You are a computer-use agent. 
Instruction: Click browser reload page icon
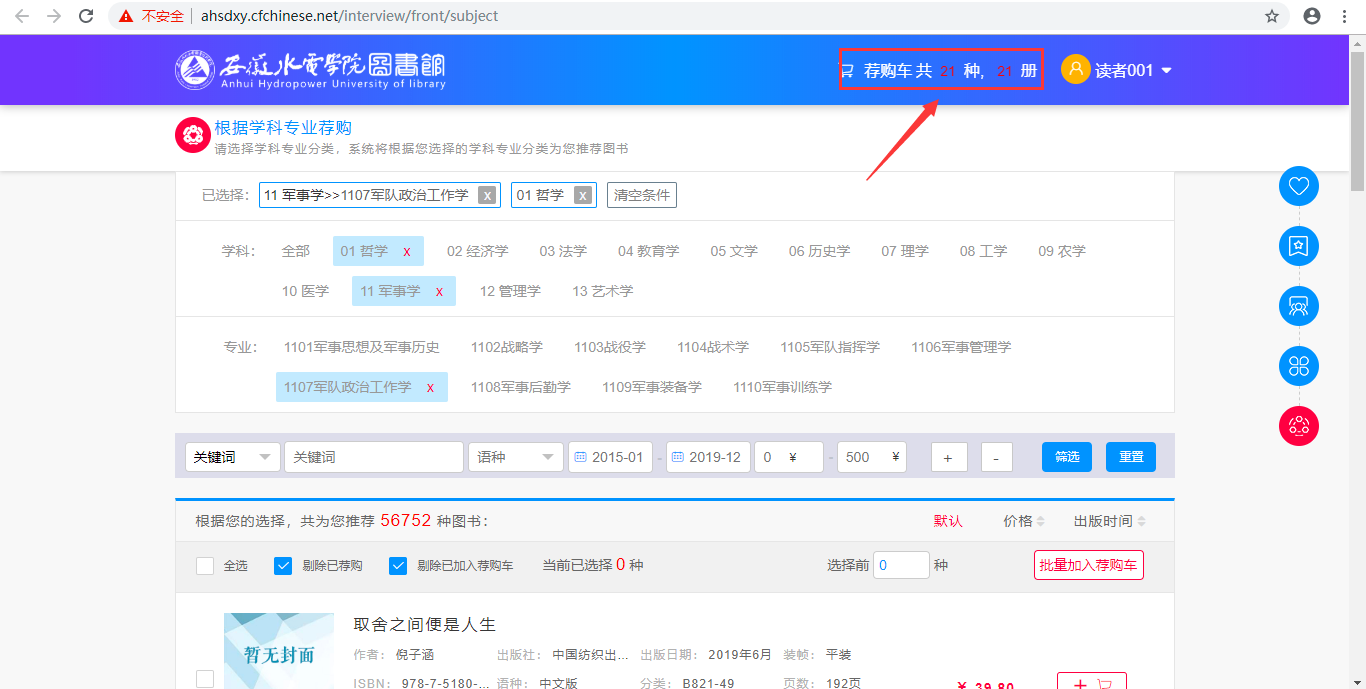86,16
